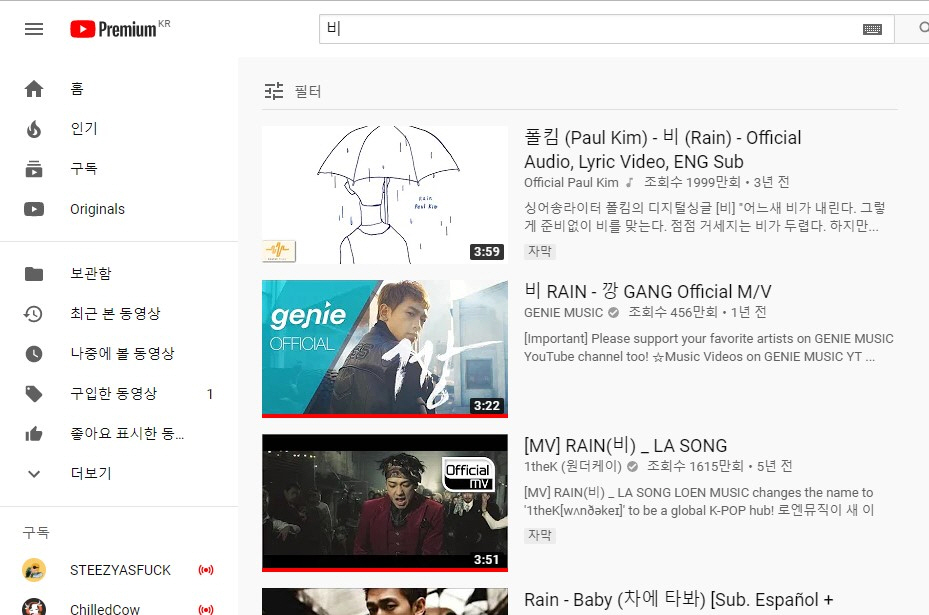Click the Watch later (나중에 볼 동영상) clock icon
929x615 pixels.
coord(34,354)
